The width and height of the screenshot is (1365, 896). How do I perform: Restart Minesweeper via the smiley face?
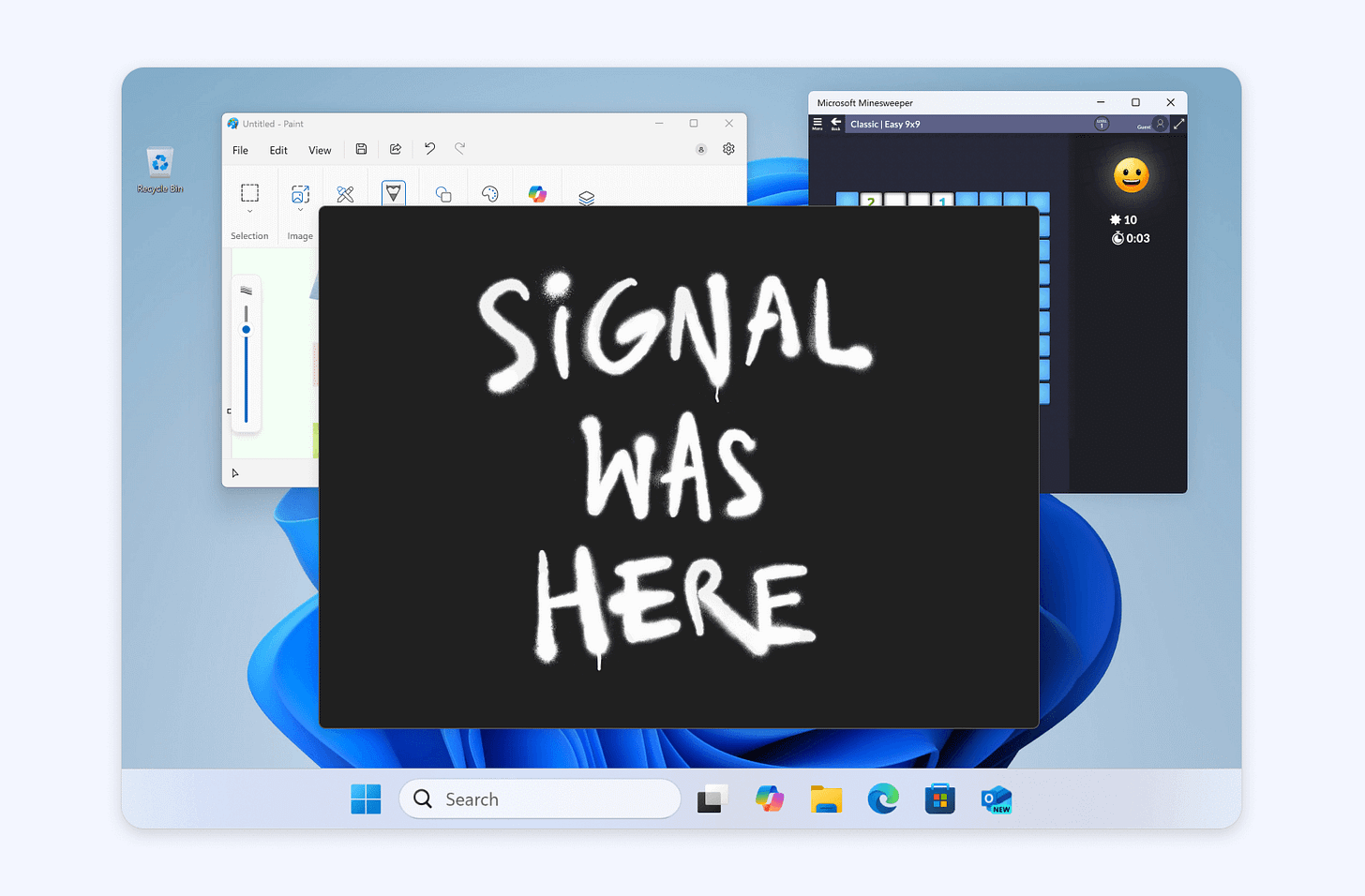1131,175
